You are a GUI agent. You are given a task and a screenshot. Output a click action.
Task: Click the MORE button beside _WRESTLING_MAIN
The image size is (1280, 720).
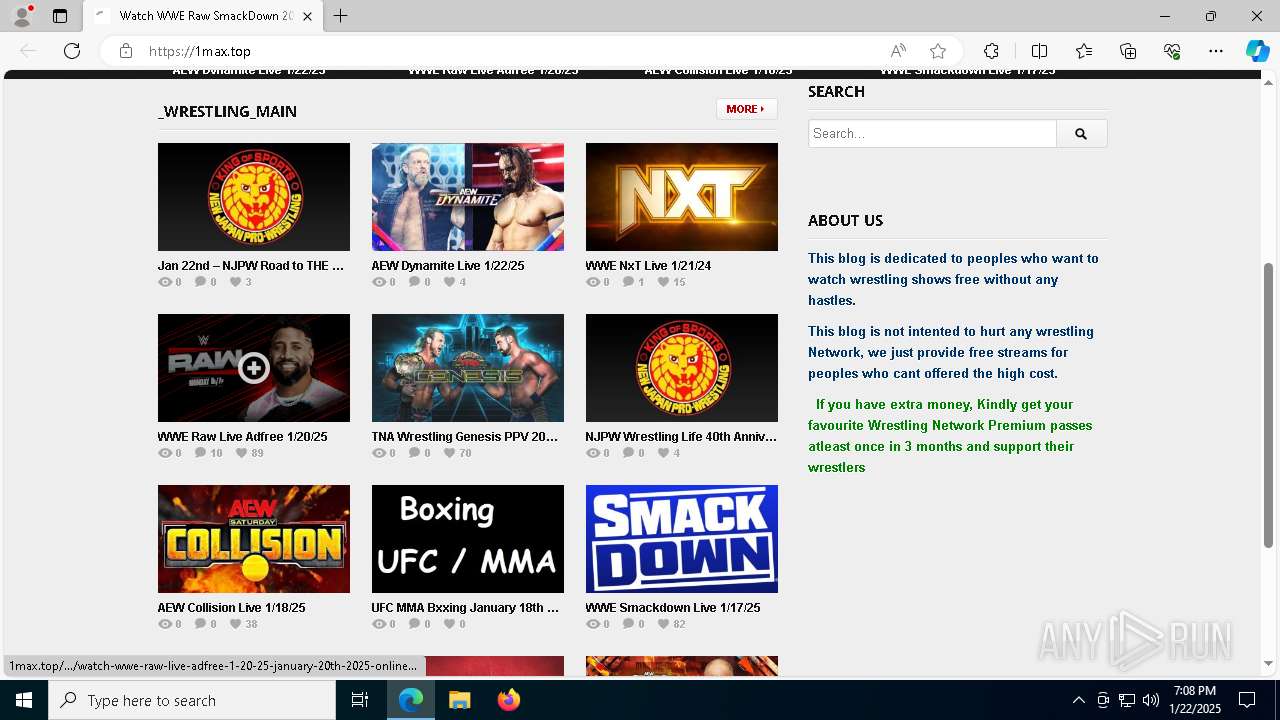(746, 109)
